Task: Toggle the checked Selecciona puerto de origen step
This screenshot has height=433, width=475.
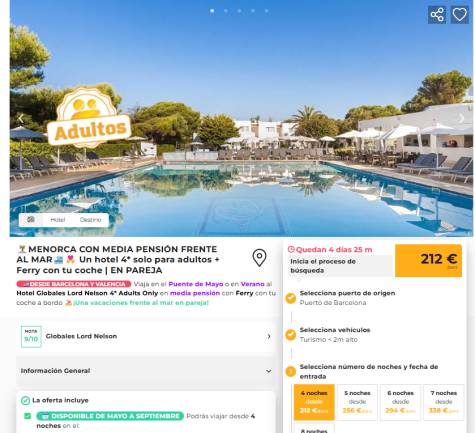Action: pyautogui.click(x=291, y=298)
